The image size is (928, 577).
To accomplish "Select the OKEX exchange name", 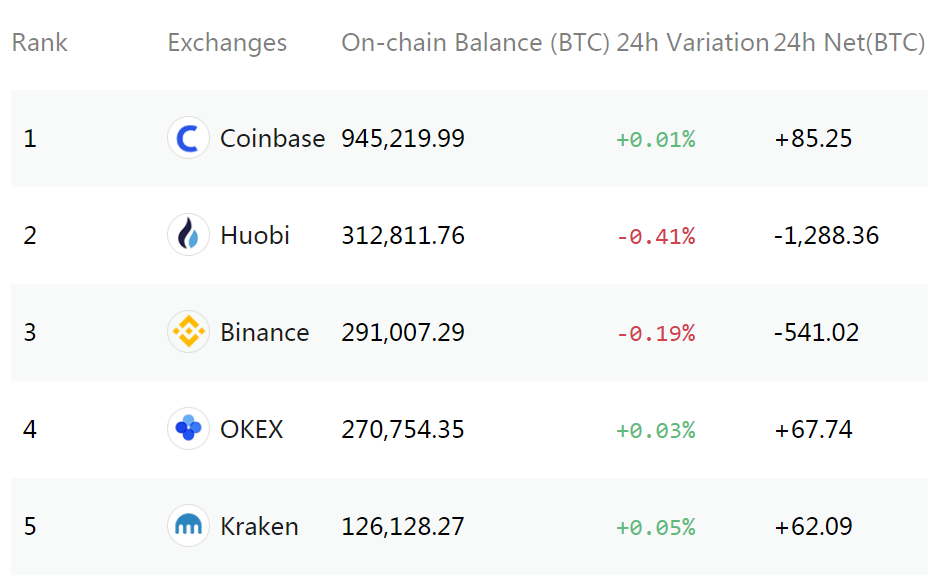I will (x=252, y=430).
